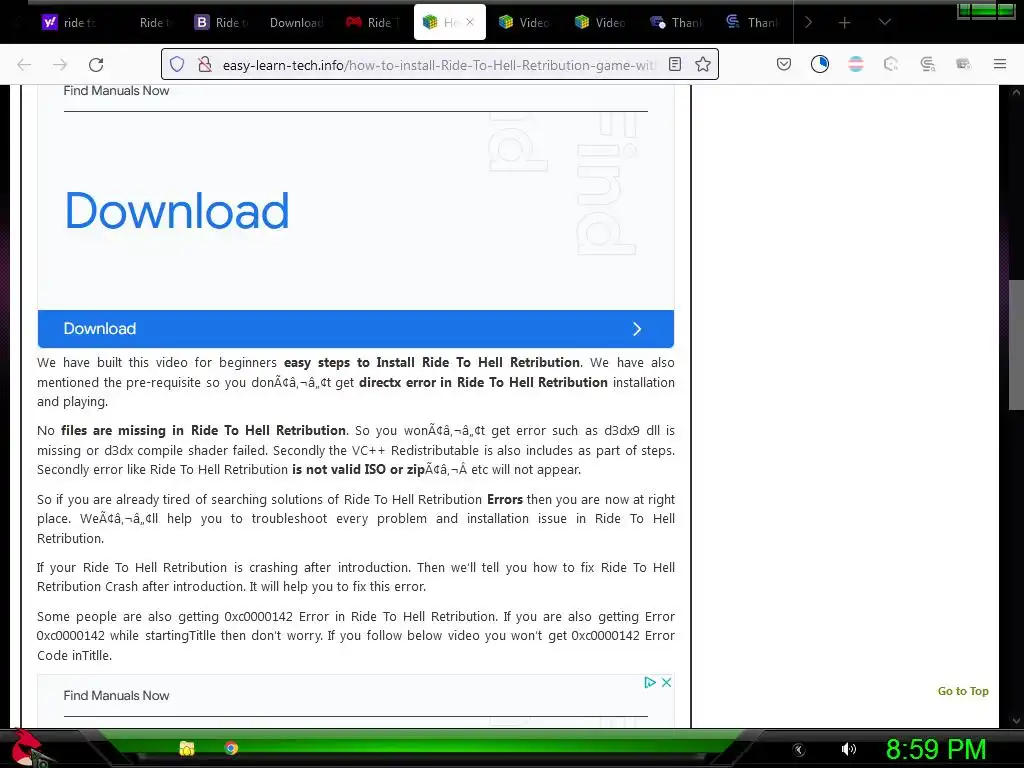
Task: Toggle reader view in address bar
Action: (x=675, y=64)
